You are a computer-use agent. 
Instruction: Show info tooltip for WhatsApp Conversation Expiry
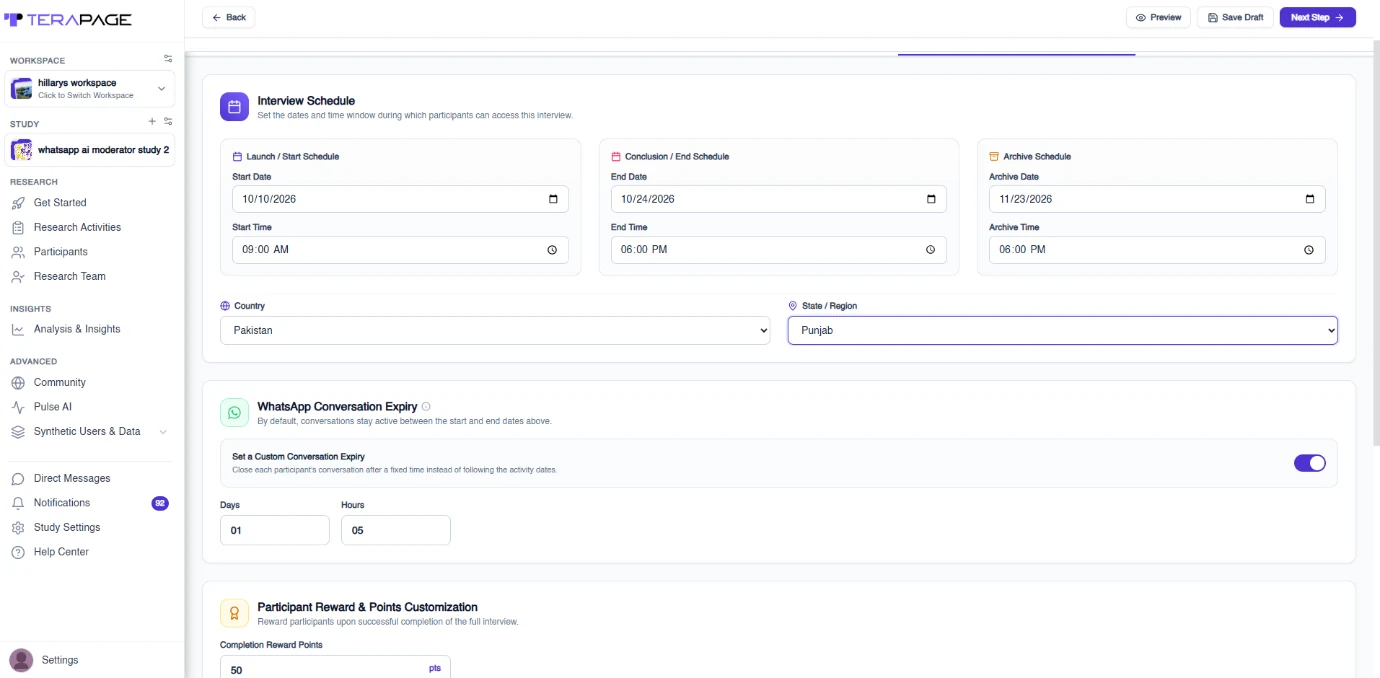[x=426, y=407]
